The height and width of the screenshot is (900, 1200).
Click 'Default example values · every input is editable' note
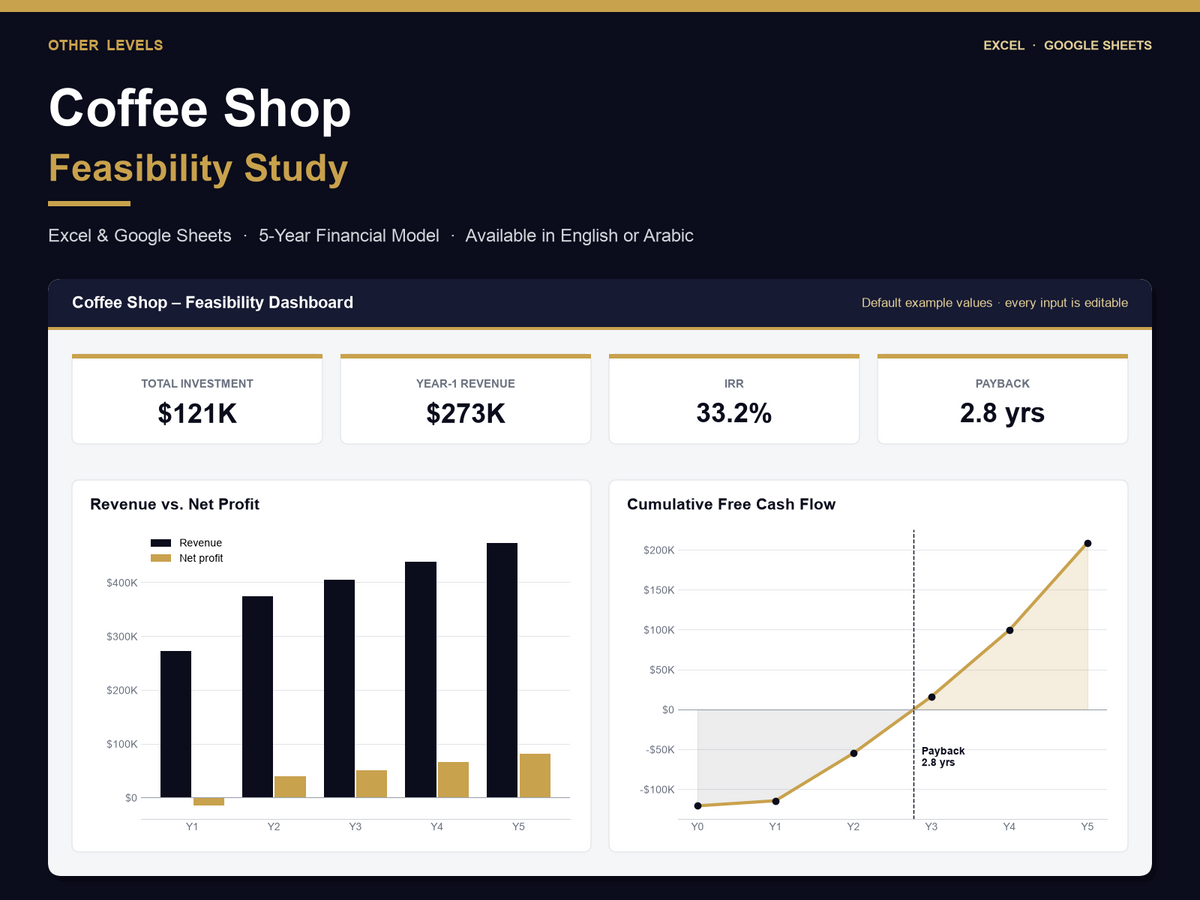pos(995,303)
